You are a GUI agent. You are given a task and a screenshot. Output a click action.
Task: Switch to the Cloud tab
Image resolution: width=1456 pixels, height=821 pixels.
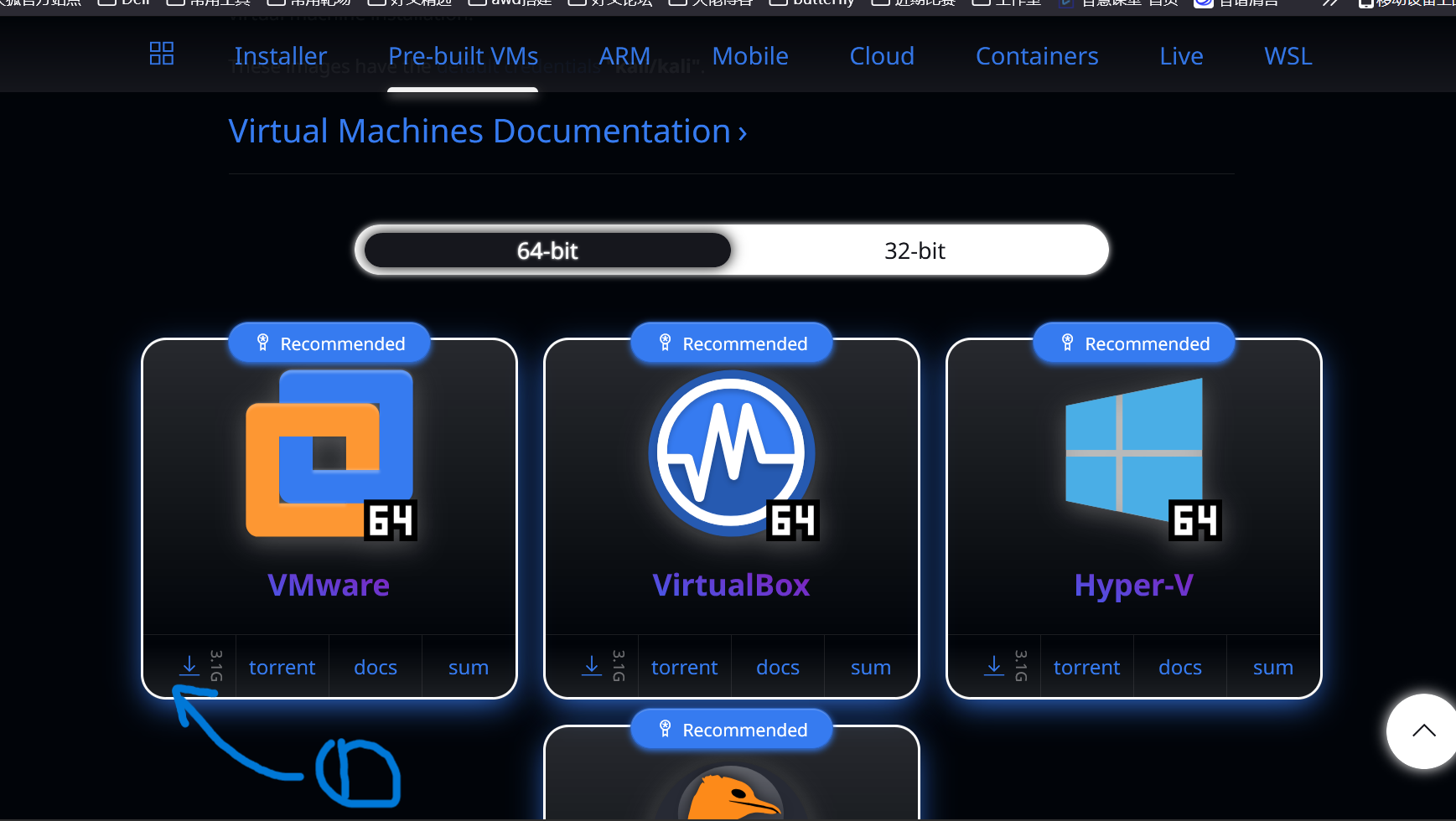[882, 56]
